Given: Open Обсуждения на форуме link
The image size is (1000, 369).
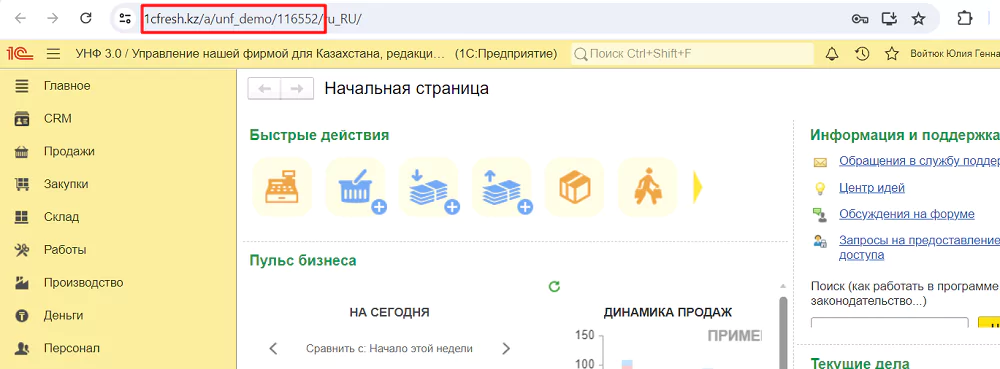Looking at the screenshot, I should point(907,214).
